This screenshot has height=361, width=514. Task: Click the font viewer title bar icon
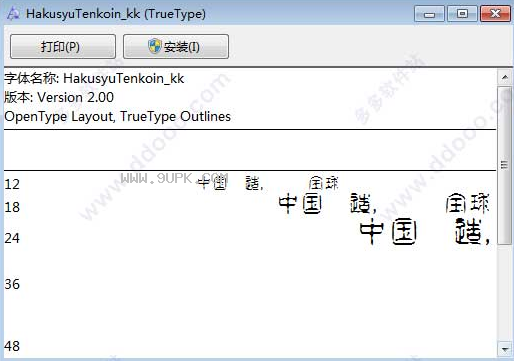(x=13, y=14)
